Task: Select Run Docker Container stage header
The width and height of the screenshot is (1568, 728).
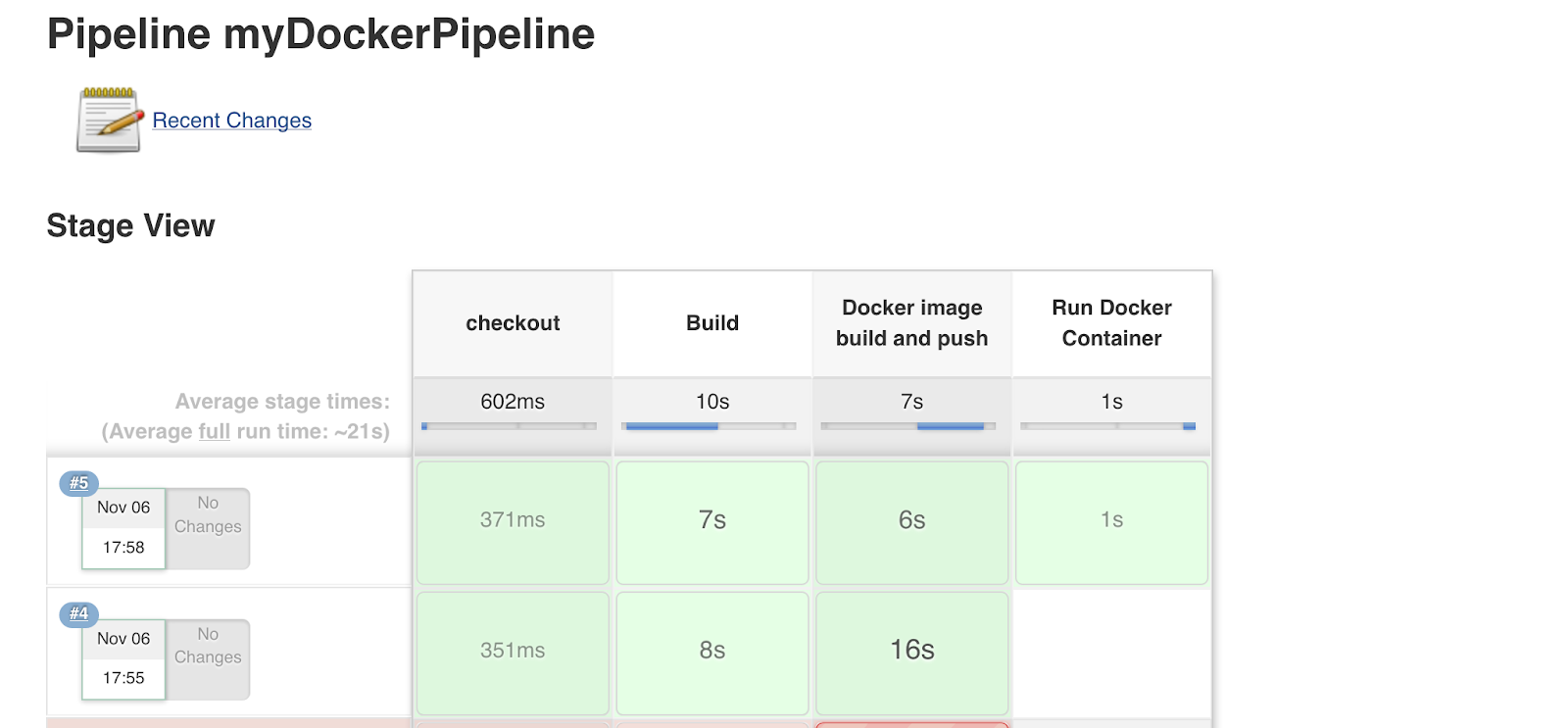Action: click(x=1111, y=323)
